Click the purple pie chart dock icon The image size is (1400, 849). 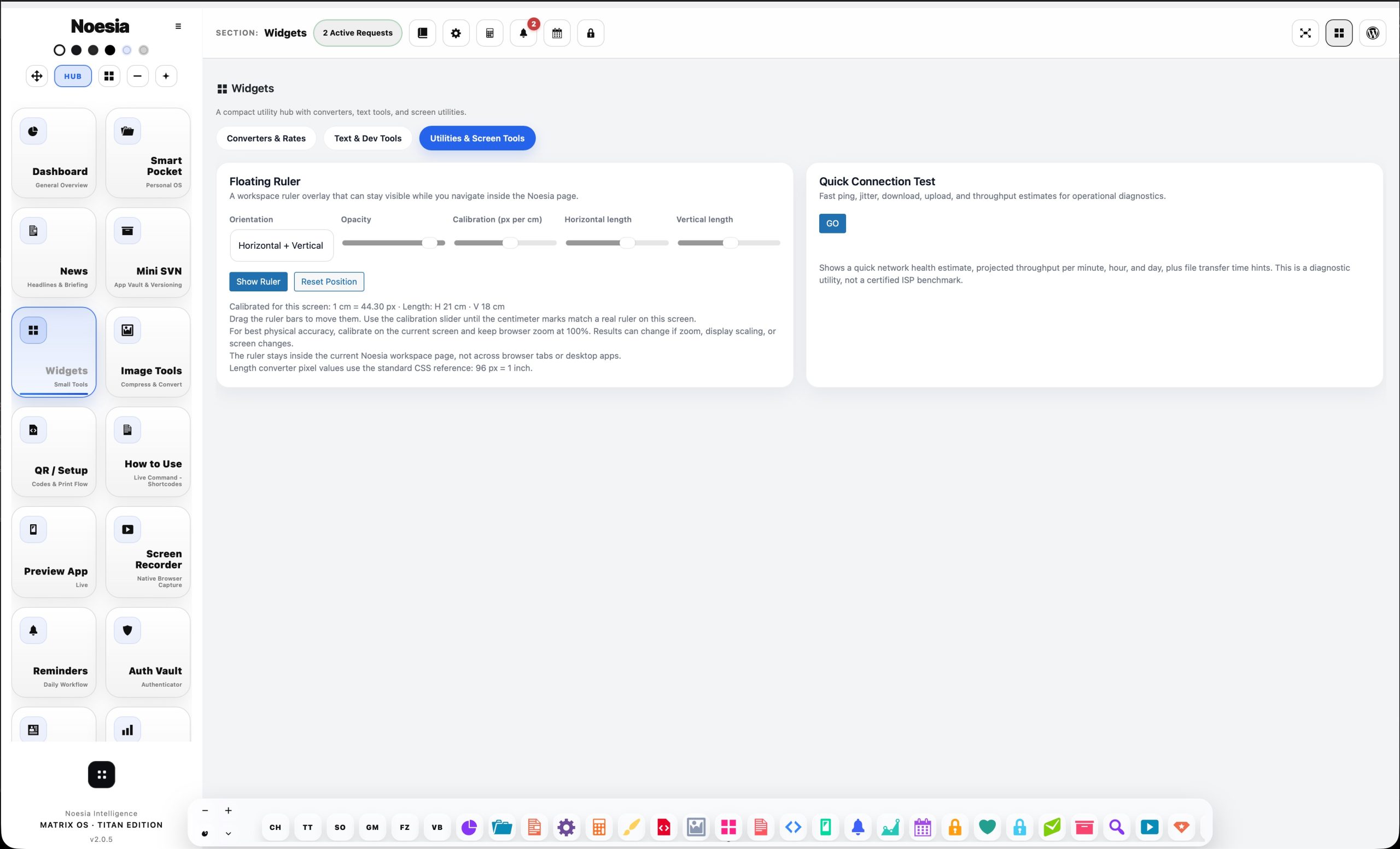pos(469,828)
